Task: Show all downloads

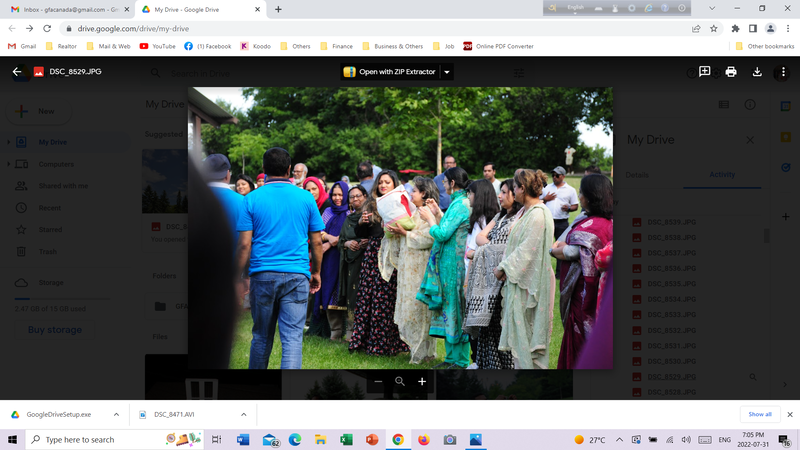Action: point(760,414)
